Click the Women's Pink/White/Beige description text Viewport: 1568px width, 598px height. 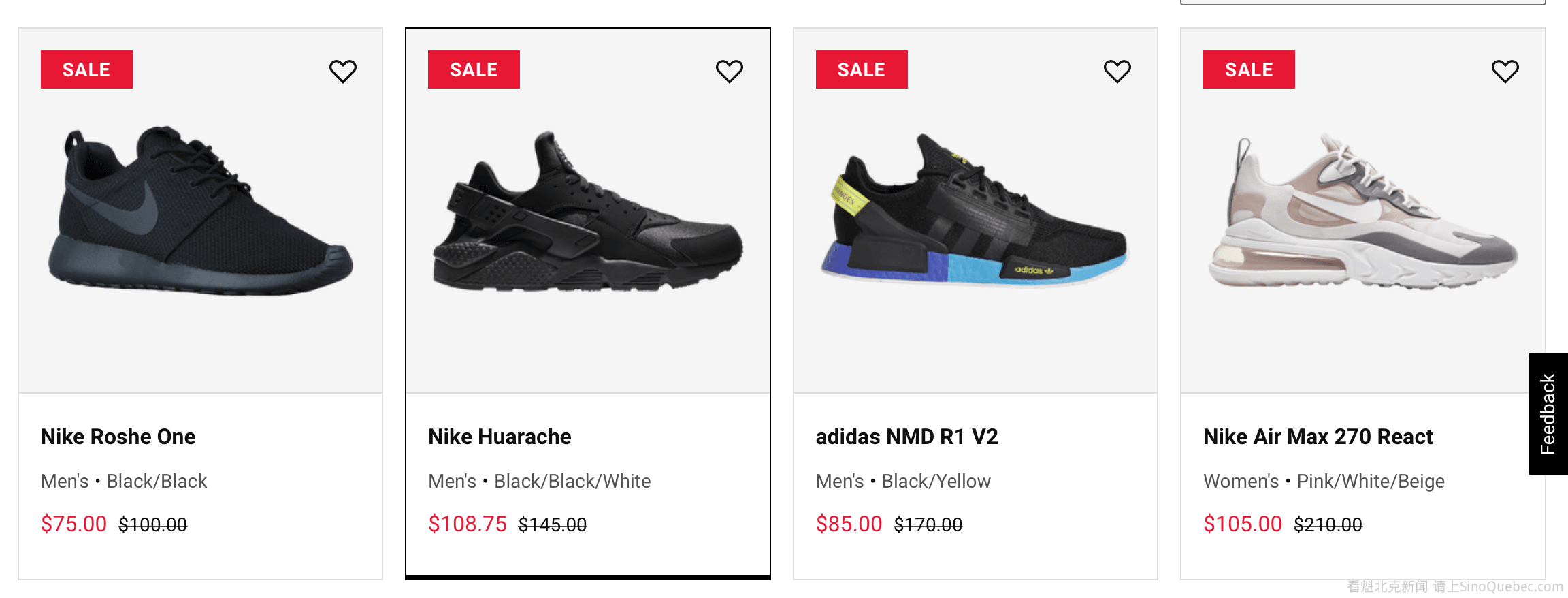pyautogui.click(x=1324, y=482)
